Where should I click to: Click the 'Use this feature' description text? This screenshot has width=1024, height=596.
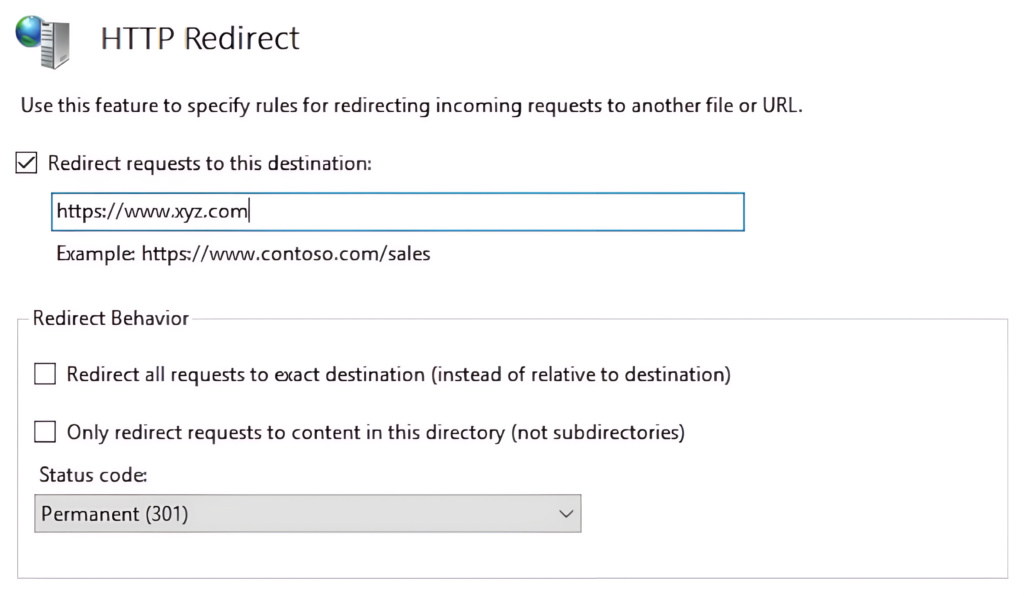(410, 105)
